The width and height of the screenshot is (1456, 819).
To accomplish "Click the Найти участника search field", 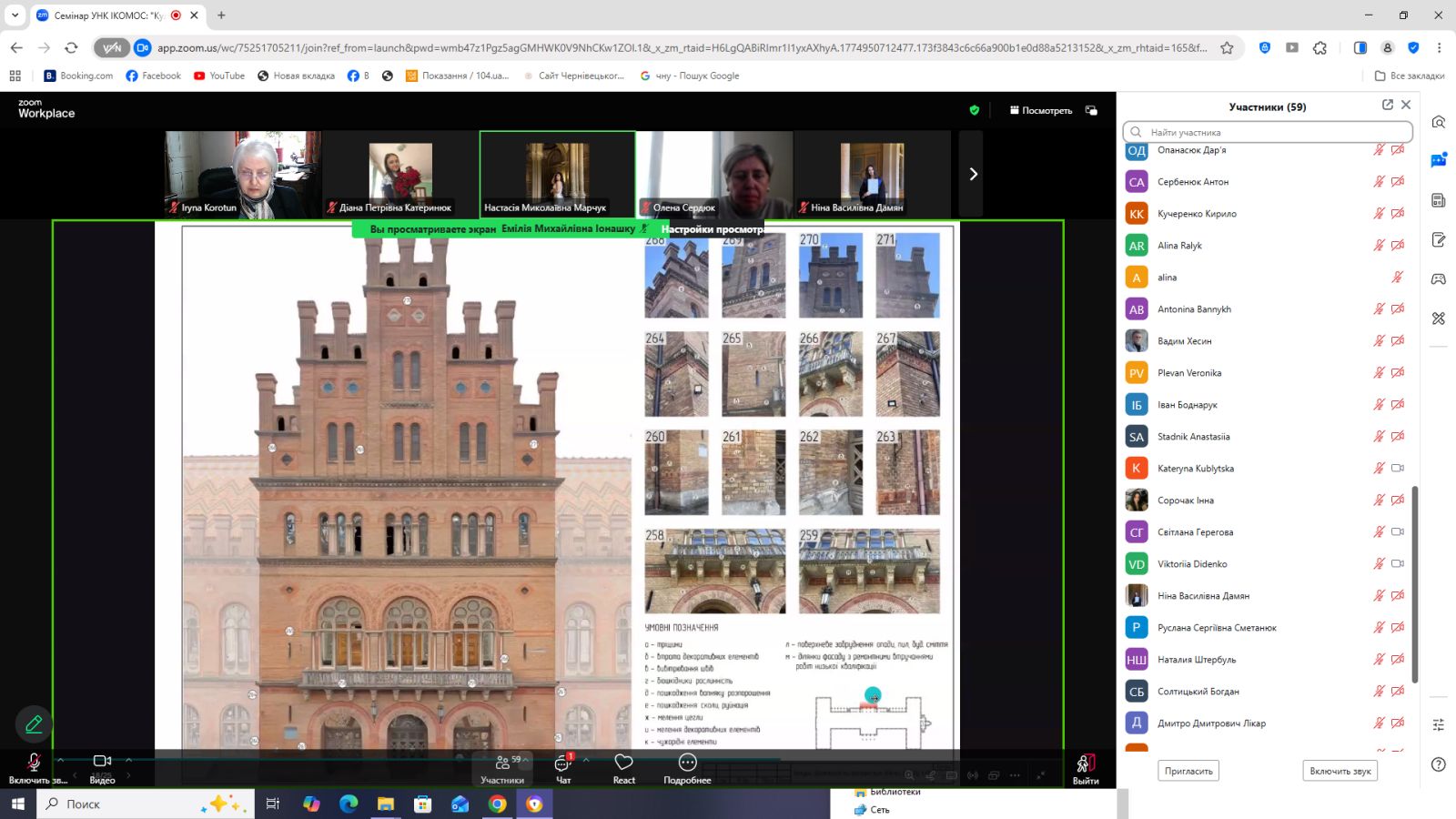I will [1267, 132].
